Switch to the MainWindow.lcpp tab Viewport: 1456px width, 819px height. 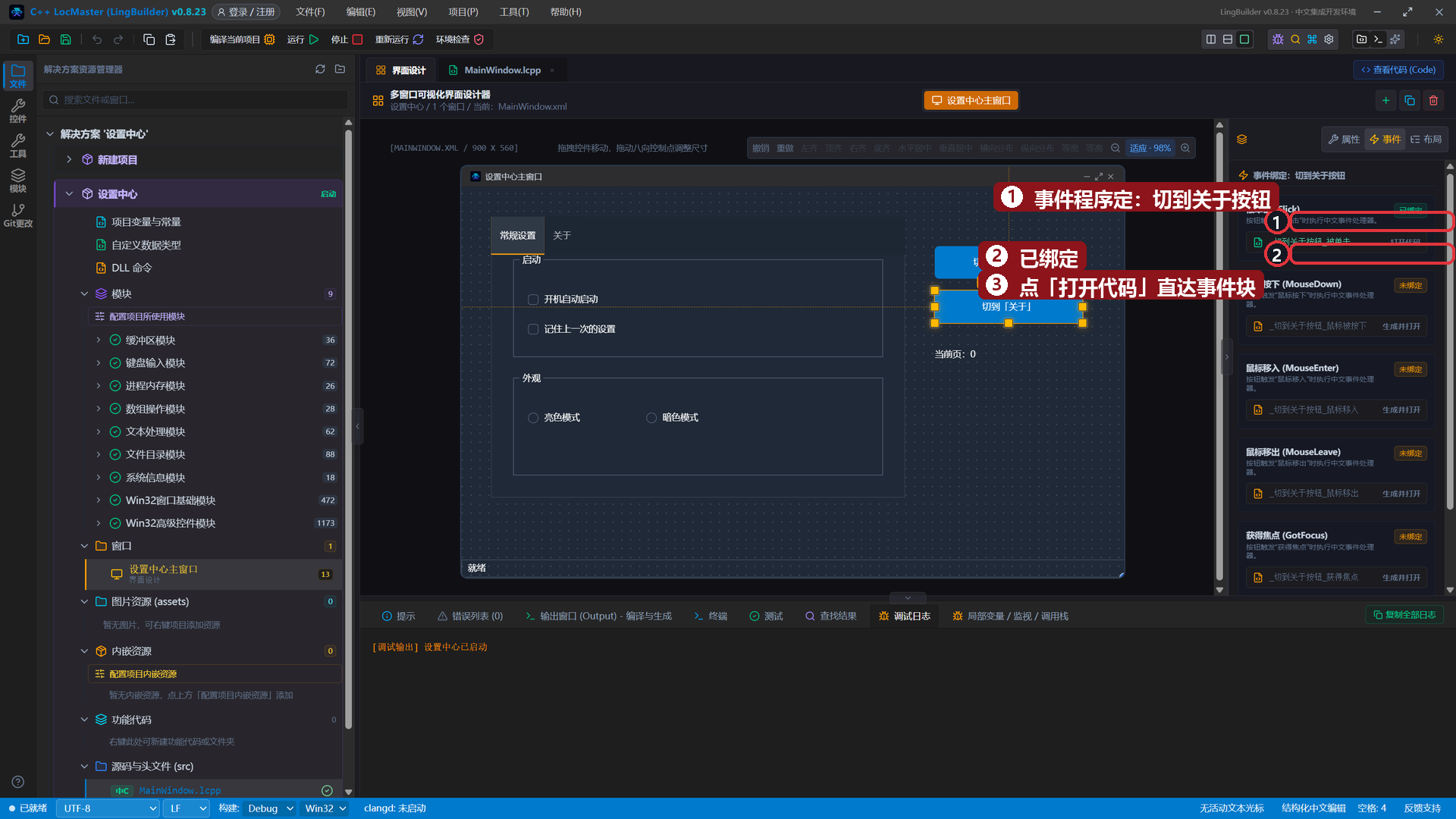502,70
